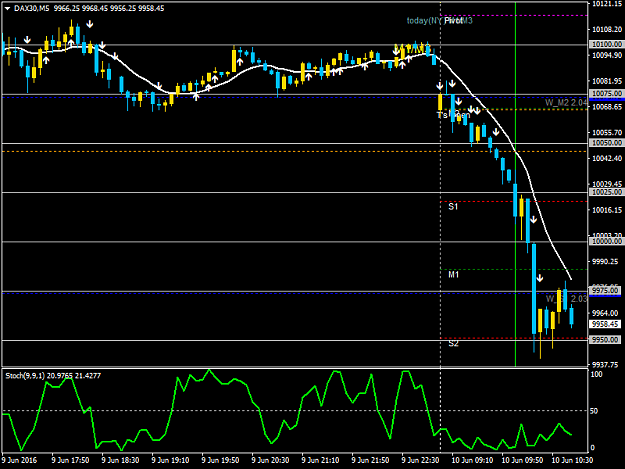Click the 10 Jun 09:10 time label
625x469 pixels.
(x=472, y=460)
